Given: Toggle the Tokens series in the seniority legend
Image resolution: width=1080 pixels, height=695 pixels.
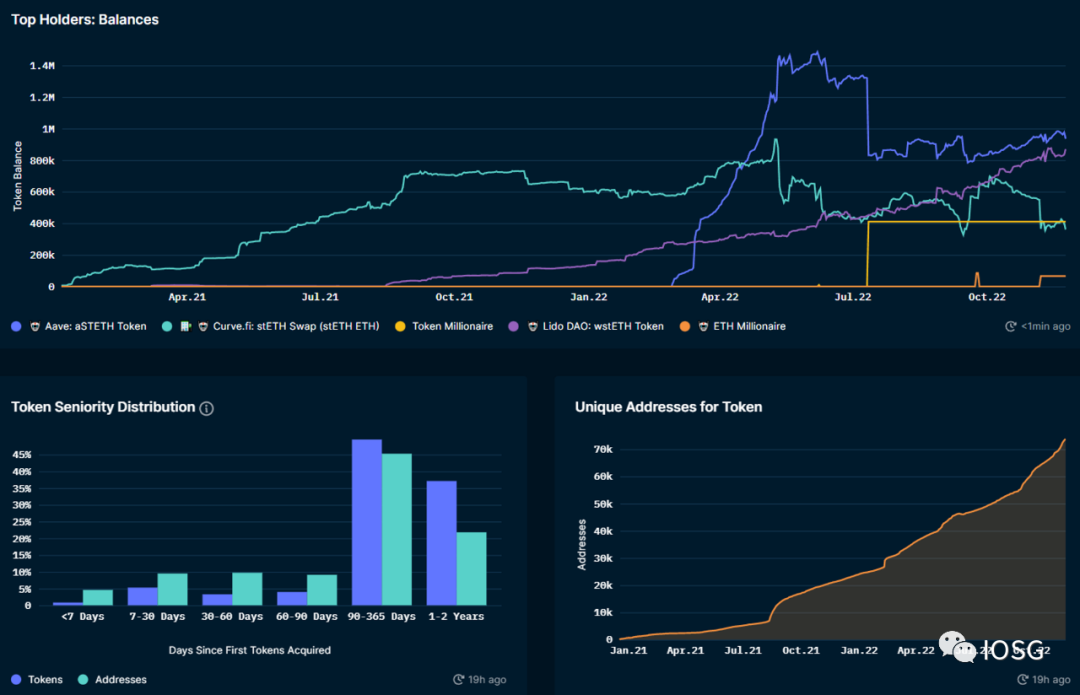Looking at the screenshot, I should click(x=36, y=680).
